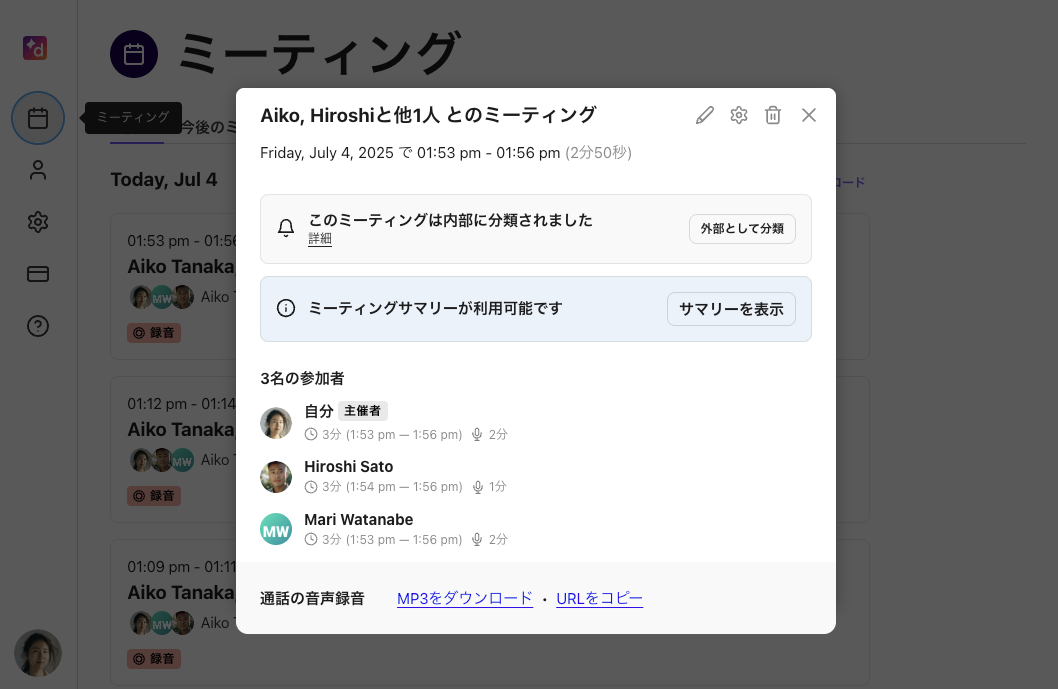
Task: Open the contacts person icon in sidebar
Action: pos(38,171)
